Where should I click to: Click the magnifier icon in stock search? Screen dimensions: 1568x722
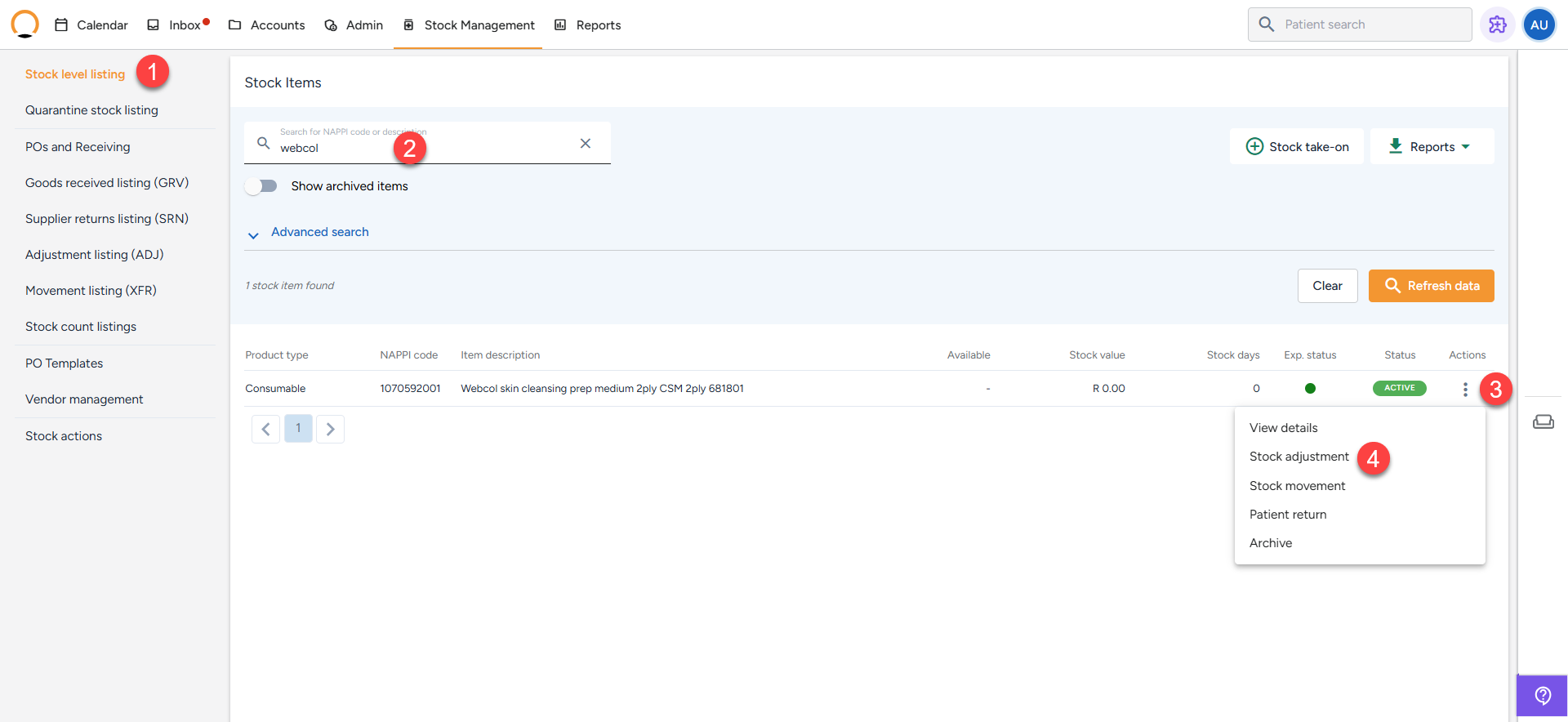click(263, 143)
